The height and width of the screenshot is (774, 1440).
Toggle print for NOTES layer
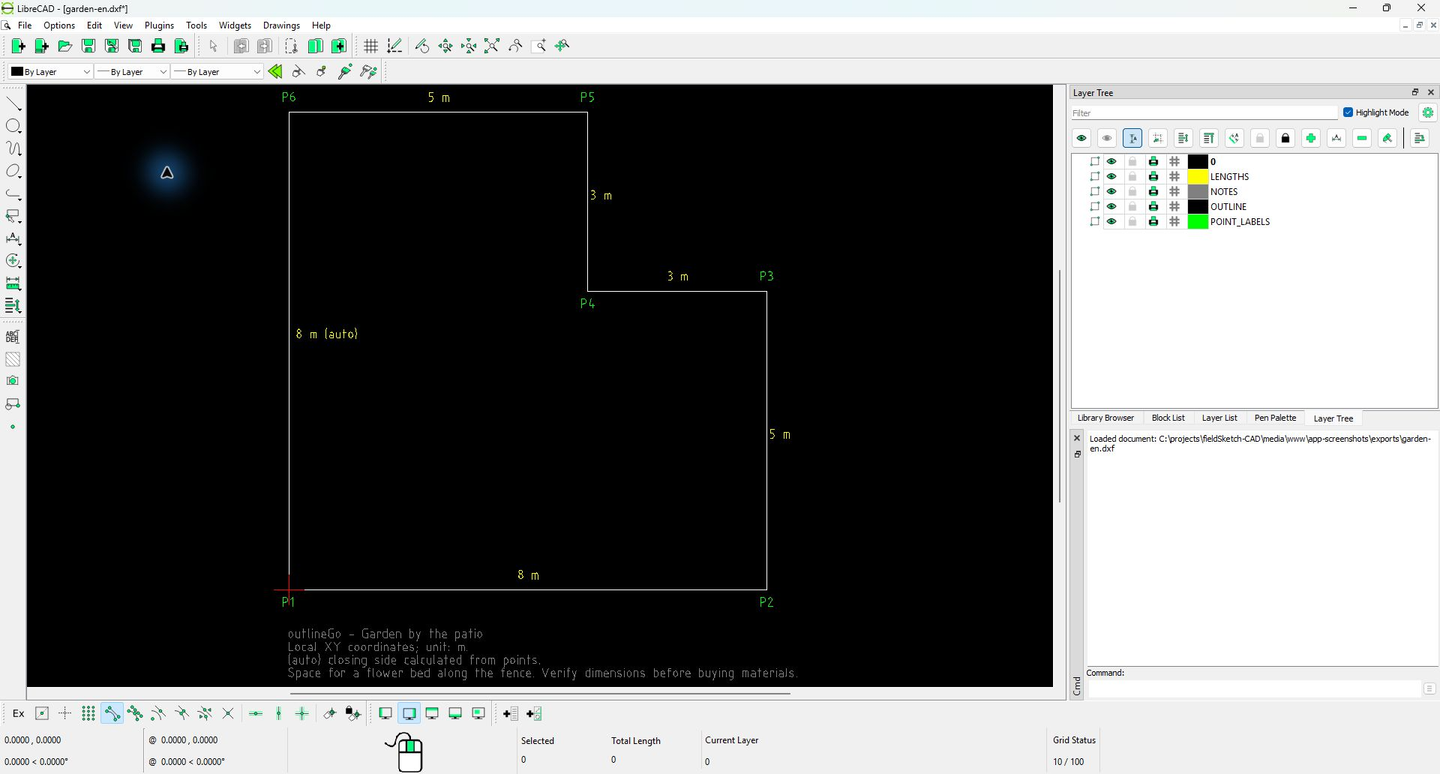click(x=1153, y=192)
